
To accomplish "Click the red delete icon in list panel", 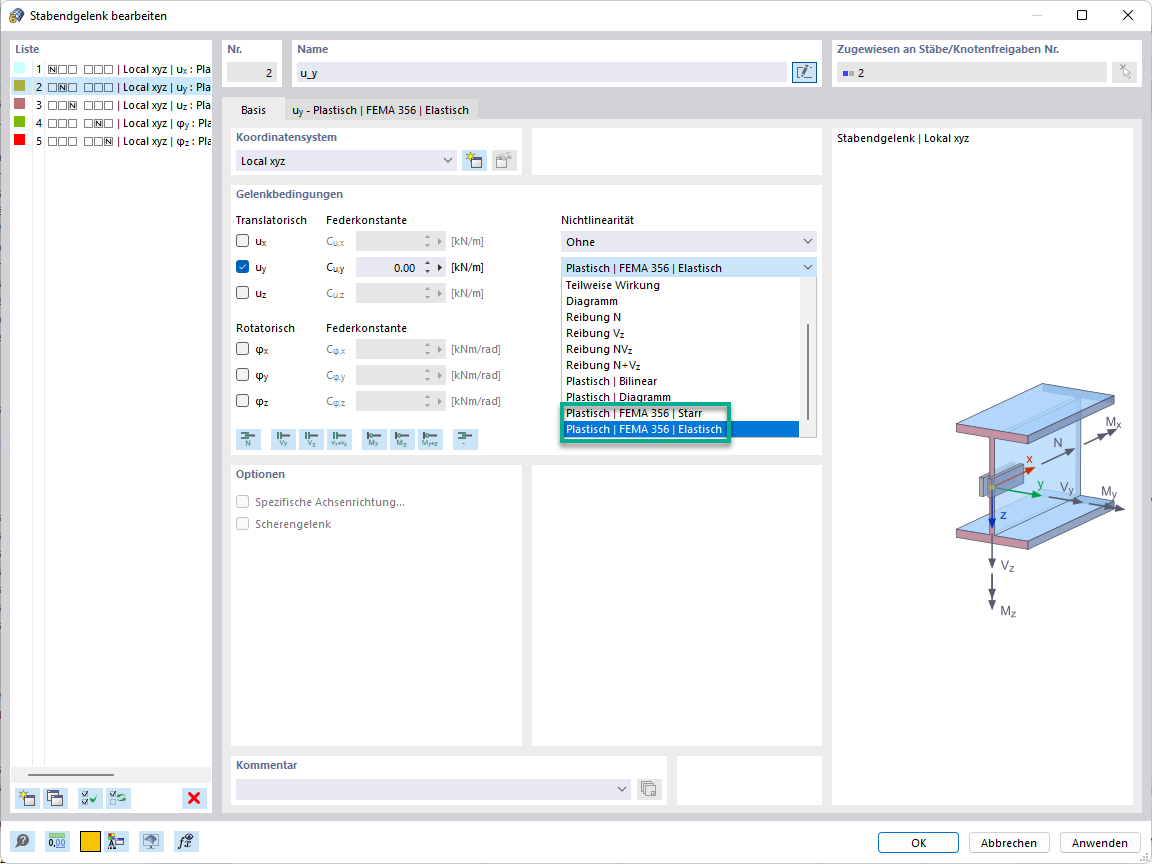I will click(x=194, y=798).
